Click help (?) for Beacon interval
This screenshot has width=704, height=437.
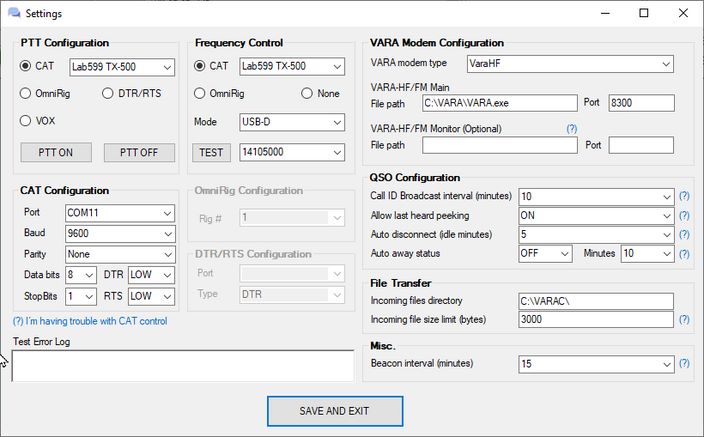pyautogui.click(x=684, y=363)
